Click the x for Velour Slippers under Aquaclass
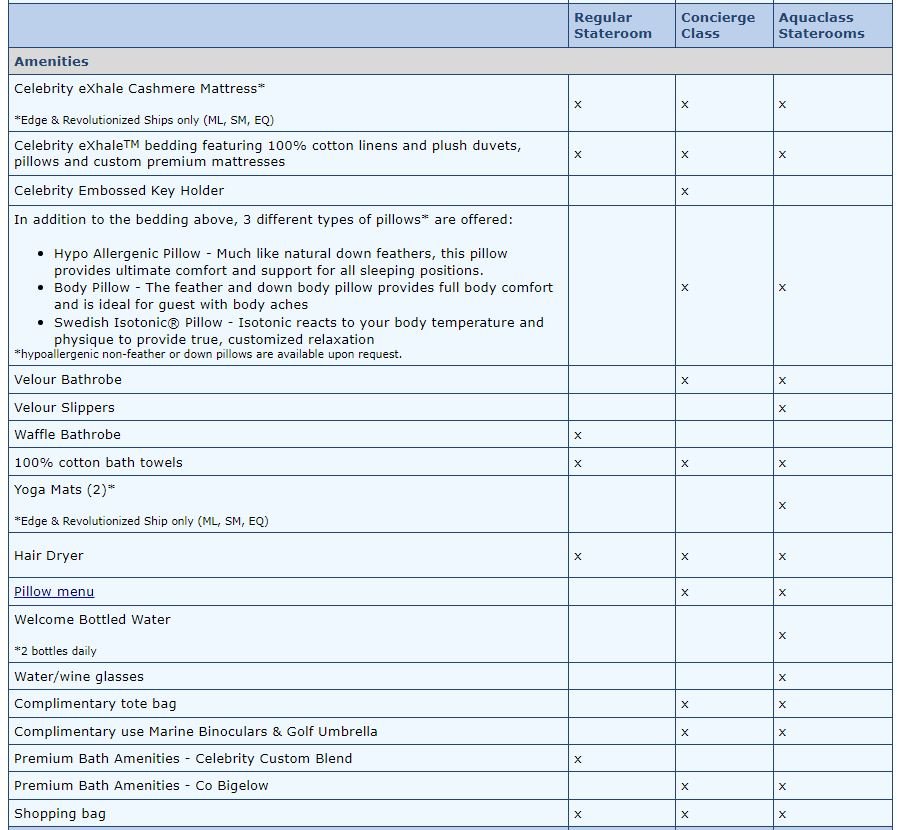 (782, 408)
